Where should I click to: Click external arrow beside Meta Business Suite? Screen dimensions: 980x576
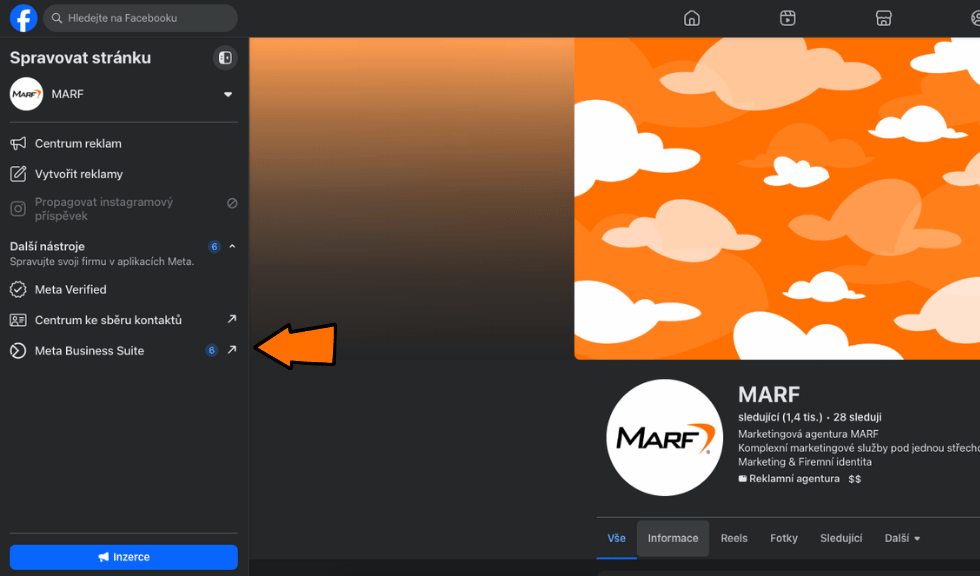(232, 350)
